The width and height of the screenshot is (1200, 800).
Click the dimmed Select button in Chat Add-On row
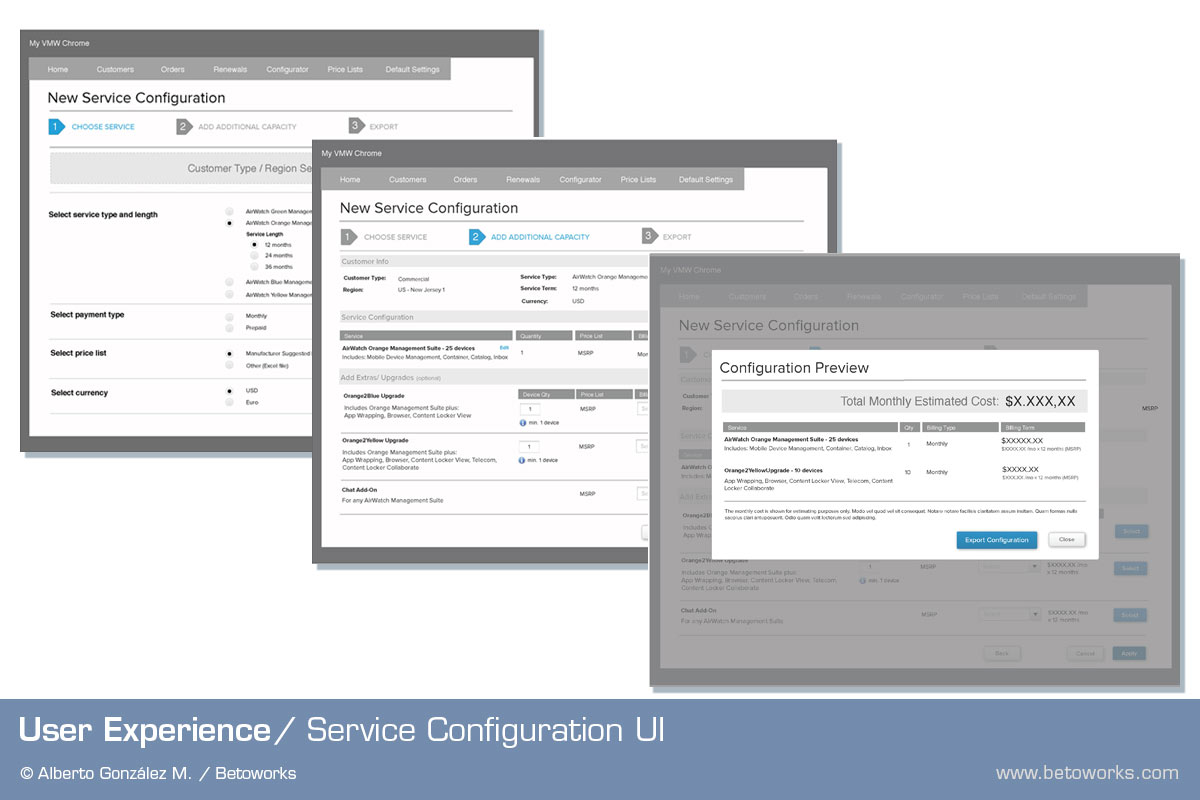pos(1130,615)
